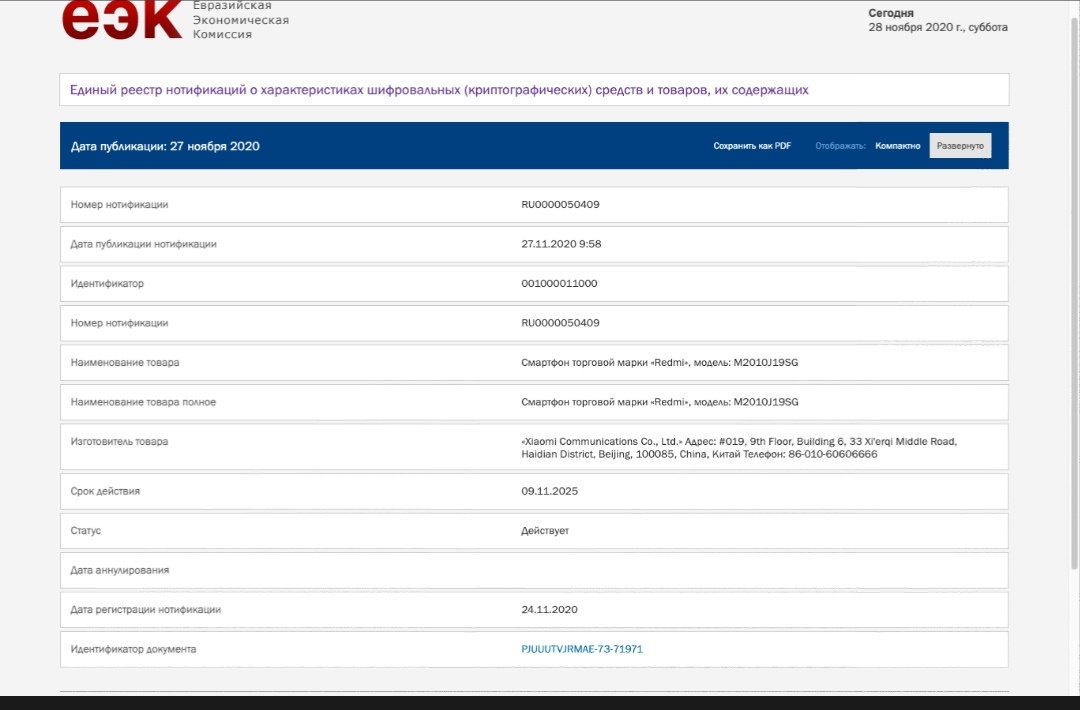Select text Евразийская Экономическая Комиссия
The height and width of the screenshot is (710, 1080).
tap(240, 20)
